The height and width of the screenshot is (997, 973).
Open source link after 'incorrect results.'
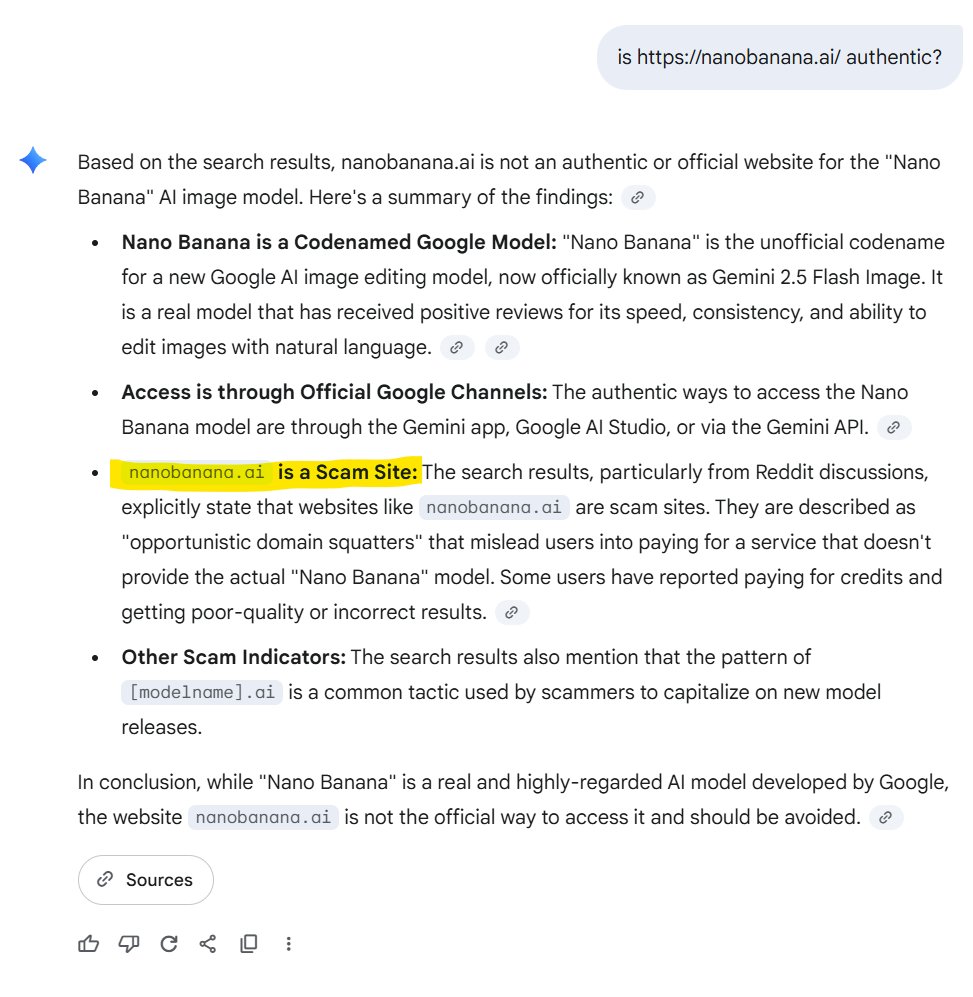pyautogui.click(x=511, y=612)
